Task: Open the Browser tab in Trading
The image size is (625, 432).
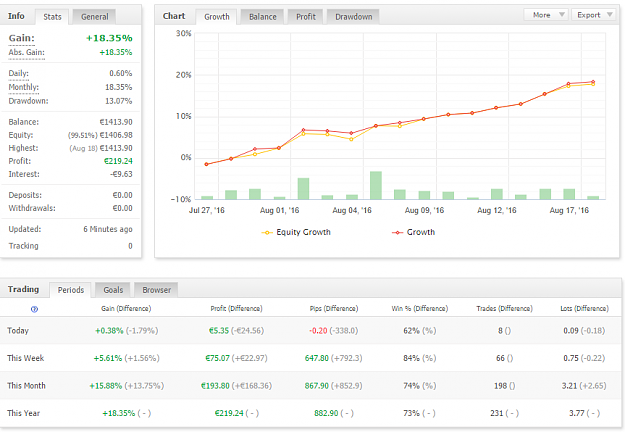Action: coord(156,290)
